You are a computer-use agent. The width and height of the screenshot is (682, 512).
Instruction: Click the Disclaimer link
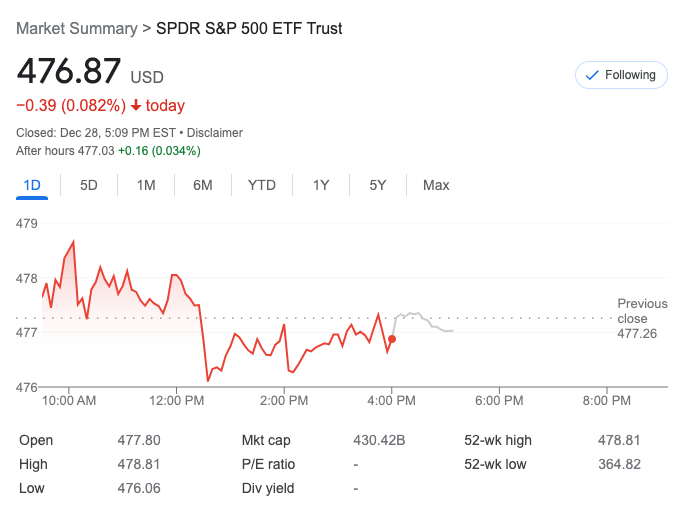click(217, 133)
